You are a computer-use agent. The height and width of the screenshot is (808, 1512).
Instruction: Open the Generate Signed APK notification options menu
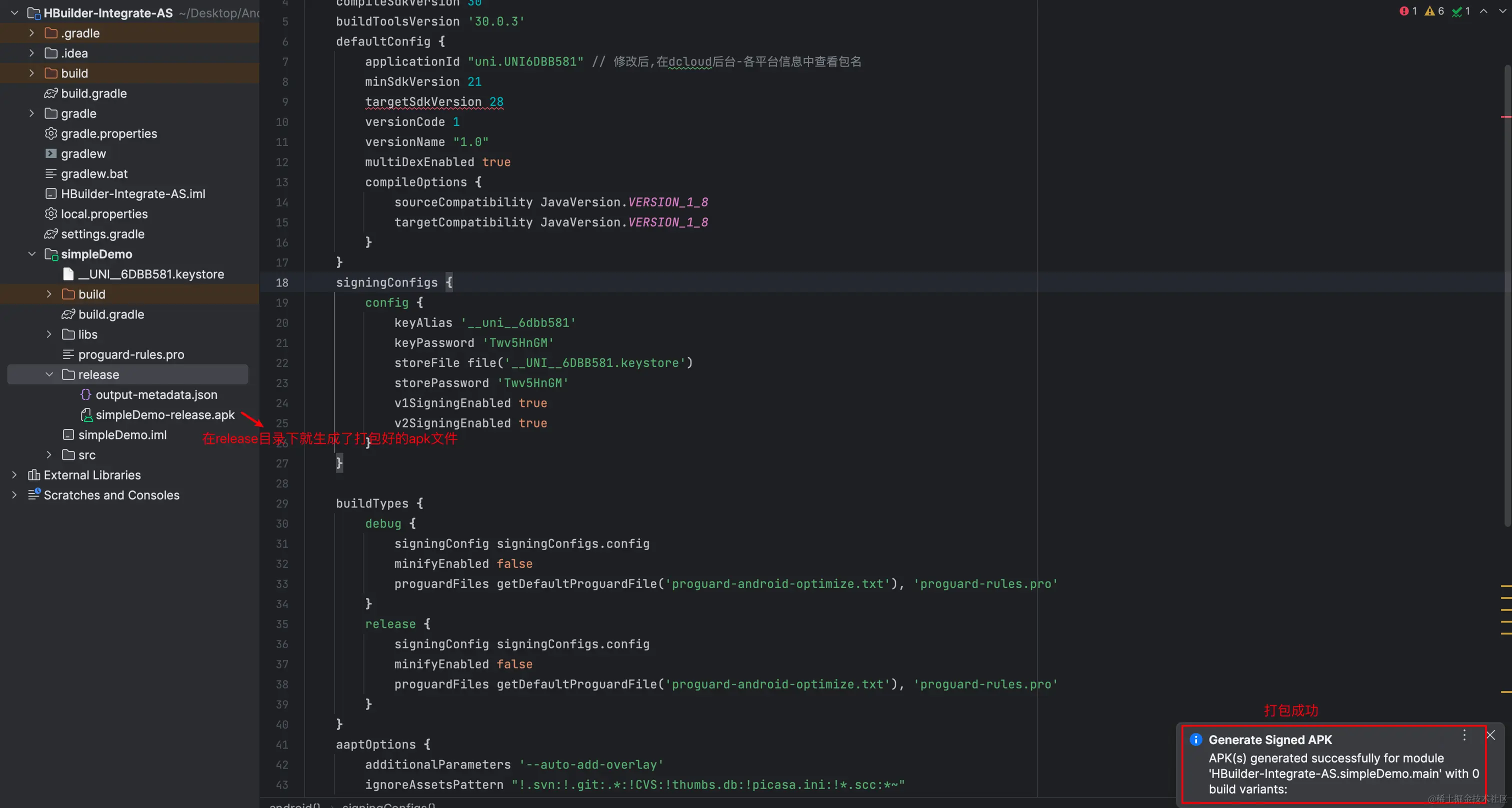pos(1464,735)
